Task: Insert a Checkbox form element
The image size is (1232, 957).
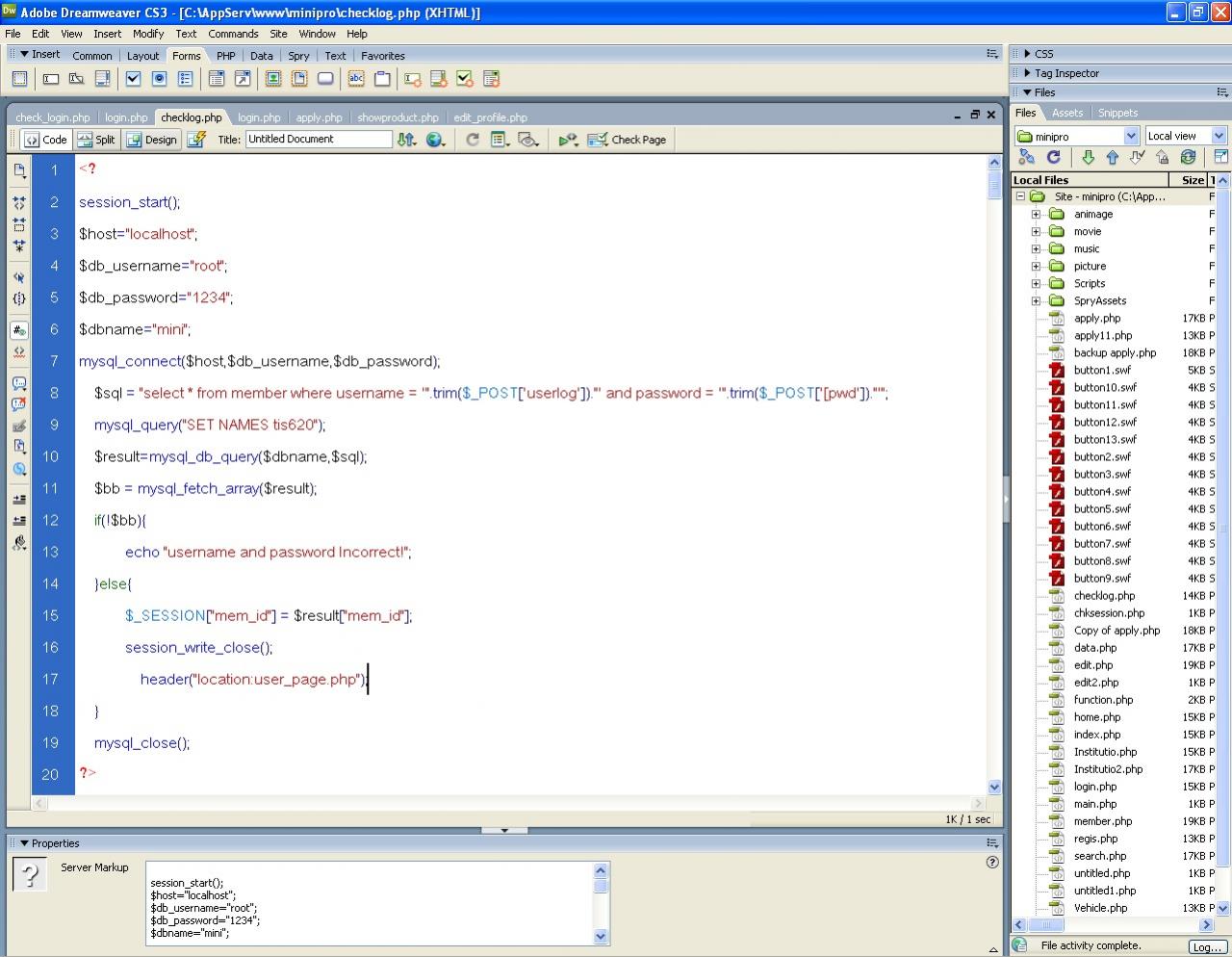Action: 134,79
